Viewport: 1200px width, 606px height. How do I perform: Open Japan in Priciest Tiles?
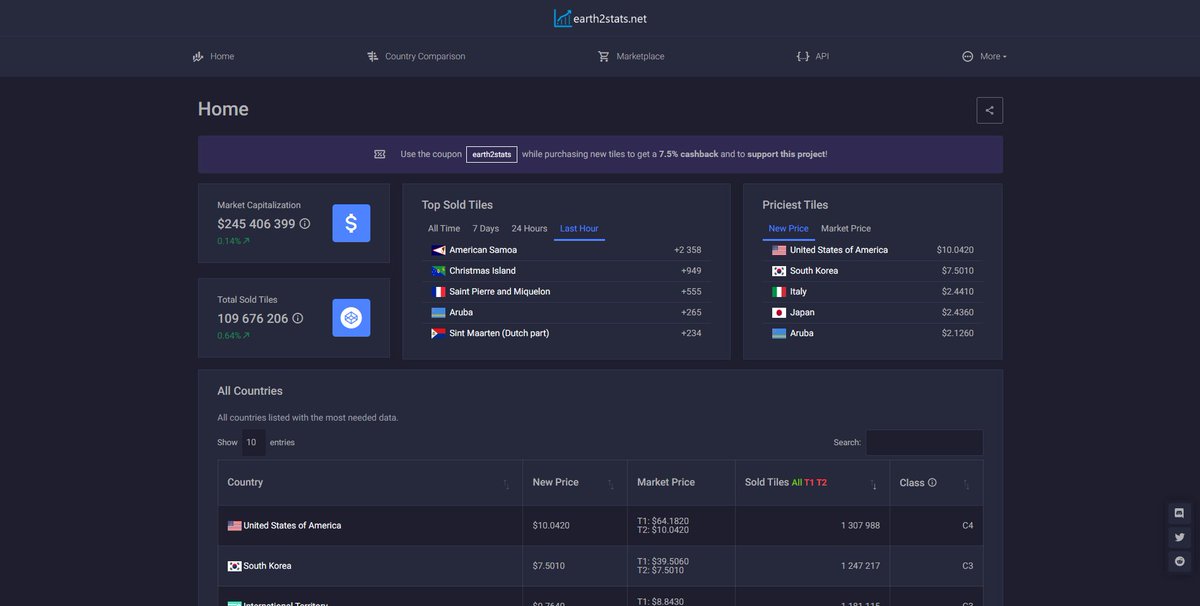tap(802, 313)
